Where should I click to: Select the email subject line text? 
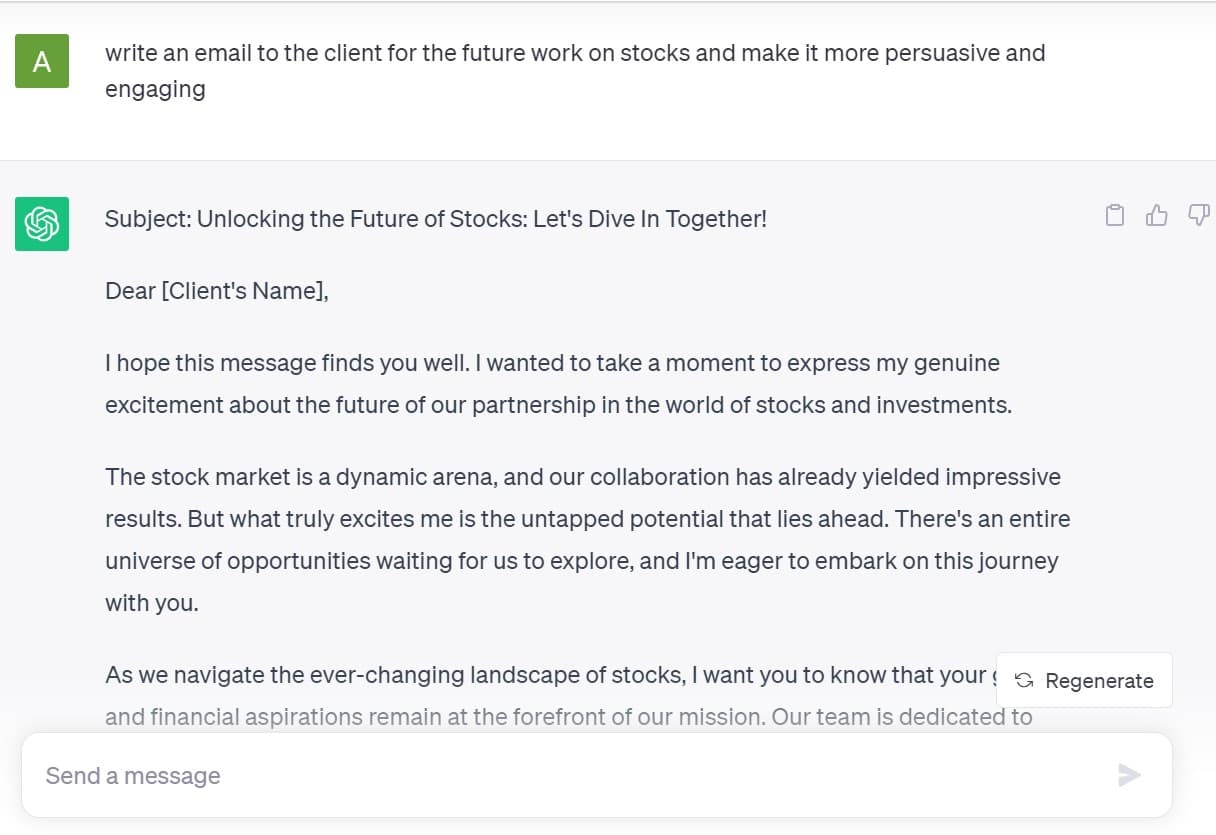click(435, 218)
